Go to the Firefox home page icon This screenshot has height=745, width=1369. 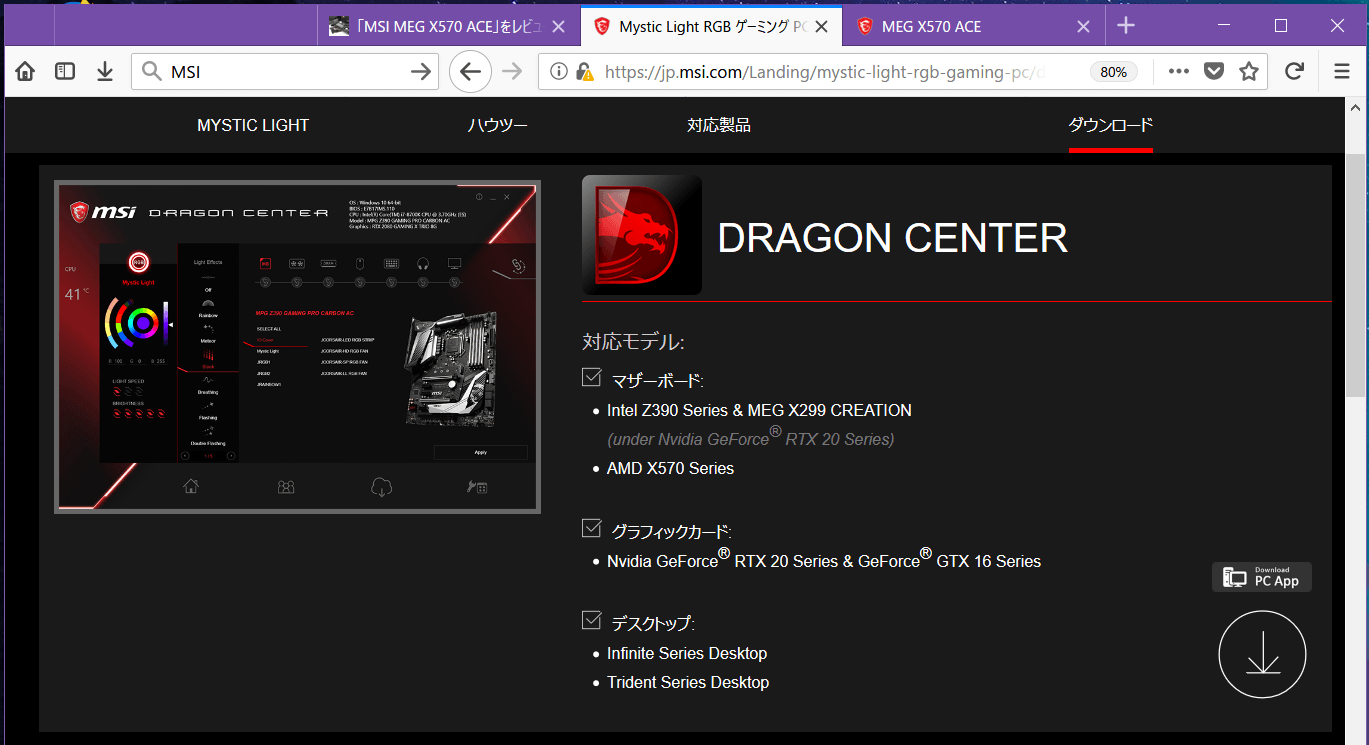pyautogui.click(x=25, y=72)
